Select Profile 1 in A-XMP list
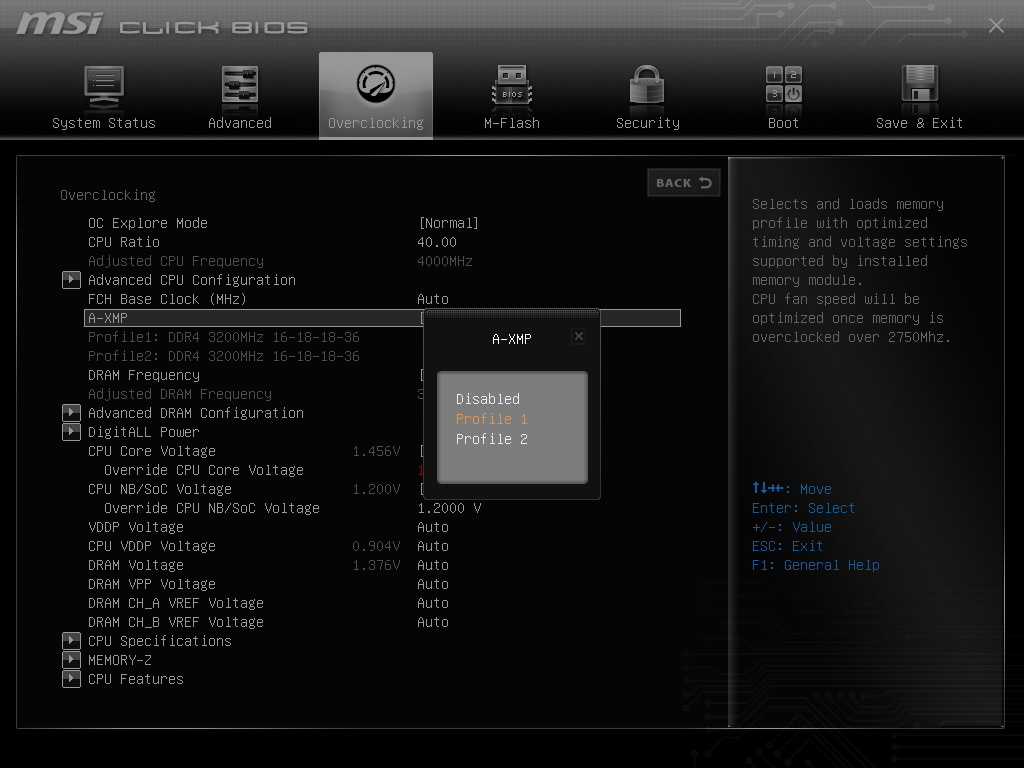The image size is (1024, 768). 491,419
